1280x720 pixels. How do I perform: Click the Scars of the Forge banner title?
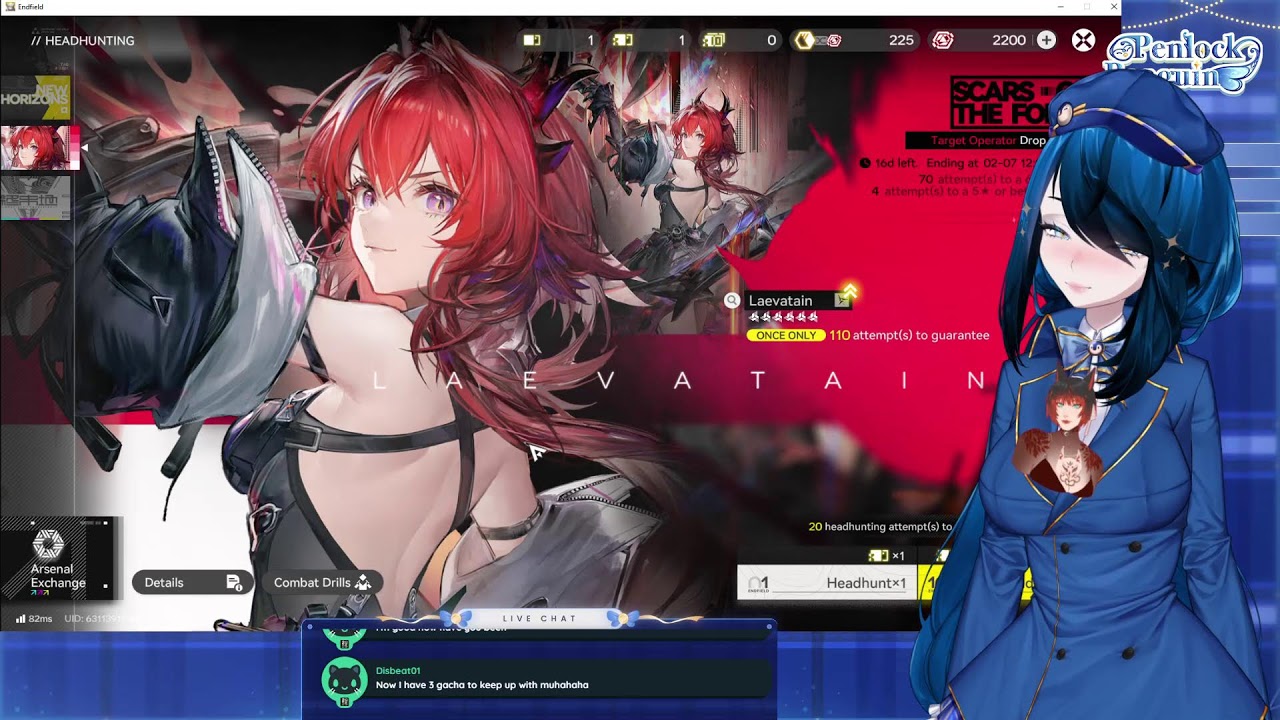point(1000,103)
